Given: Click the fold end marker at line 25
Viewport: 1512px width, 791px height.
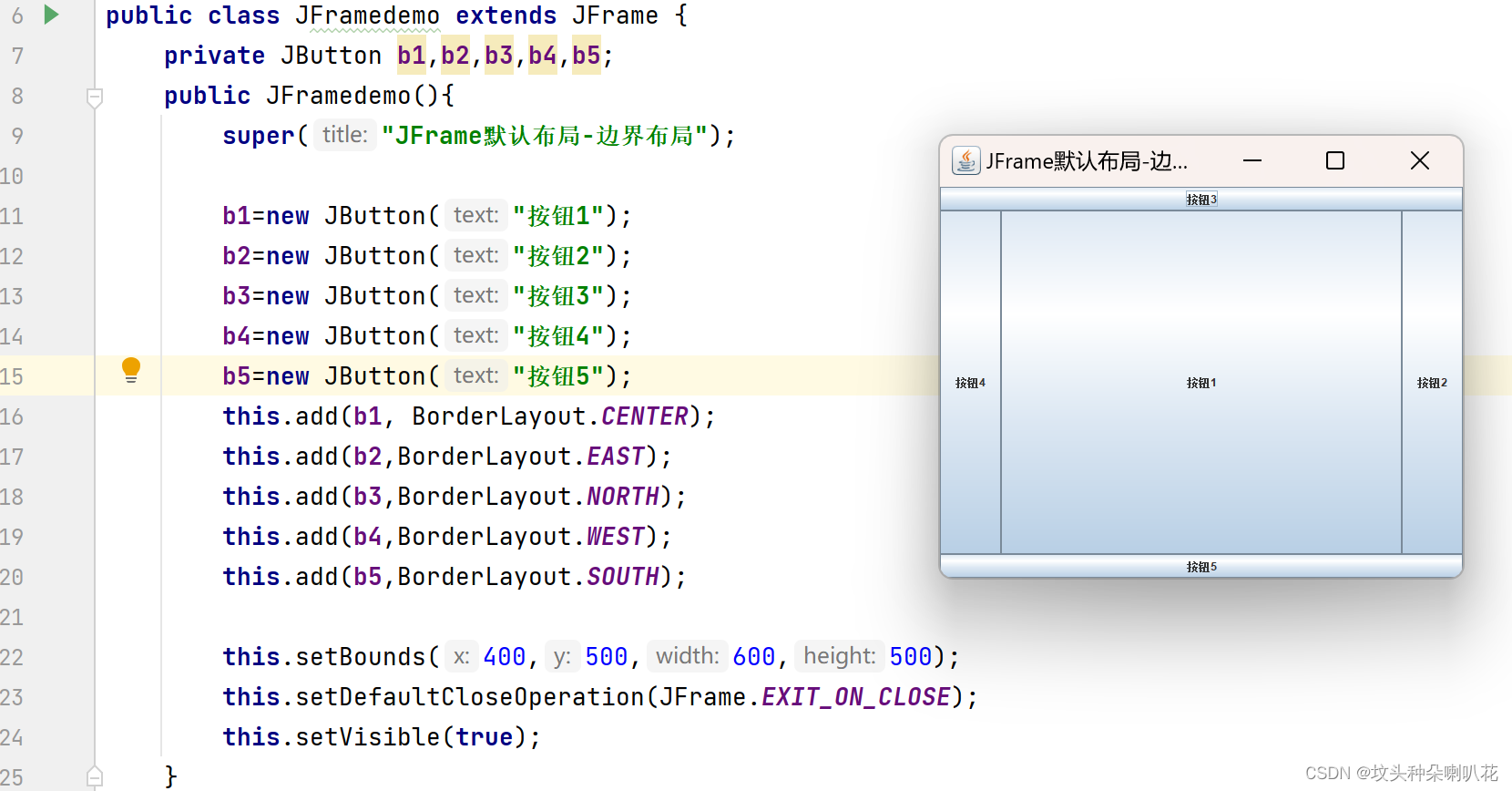Looking at the screenshot, I should [x=95, y=776].
